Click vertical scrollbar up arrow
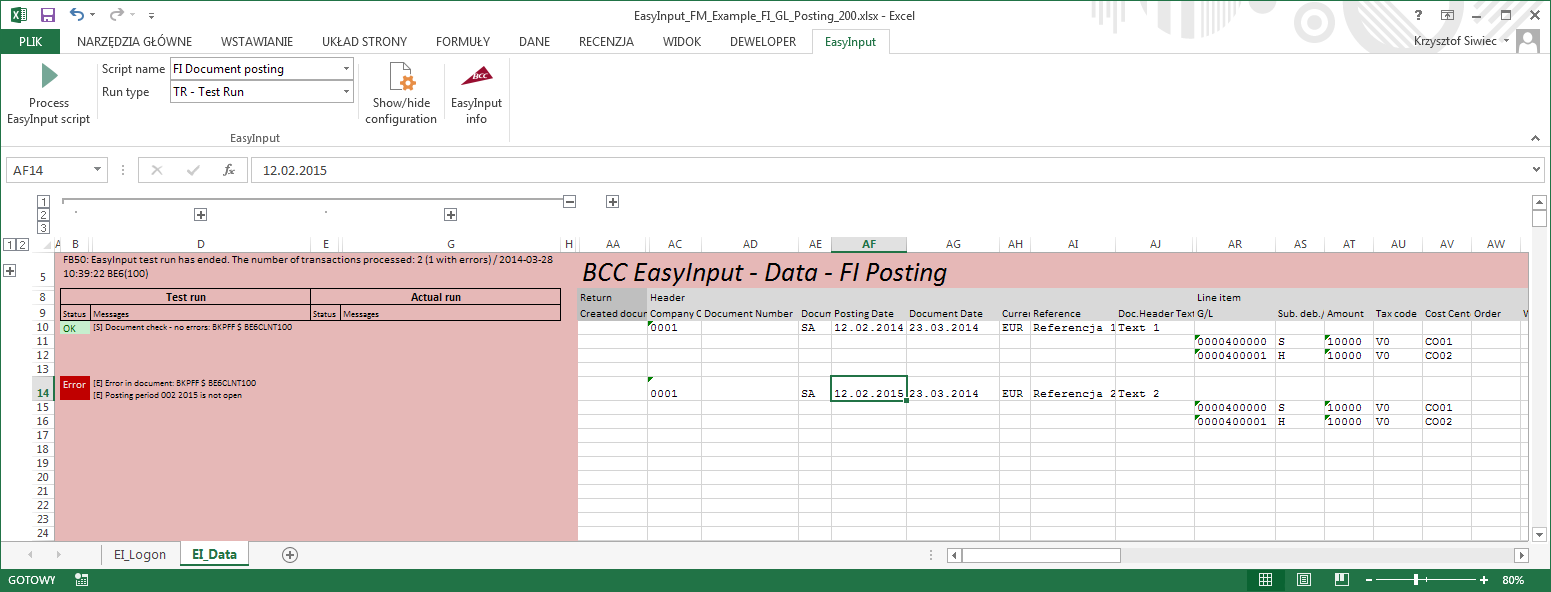Screen dimensions: 1551x592 tap(1540, 203)
